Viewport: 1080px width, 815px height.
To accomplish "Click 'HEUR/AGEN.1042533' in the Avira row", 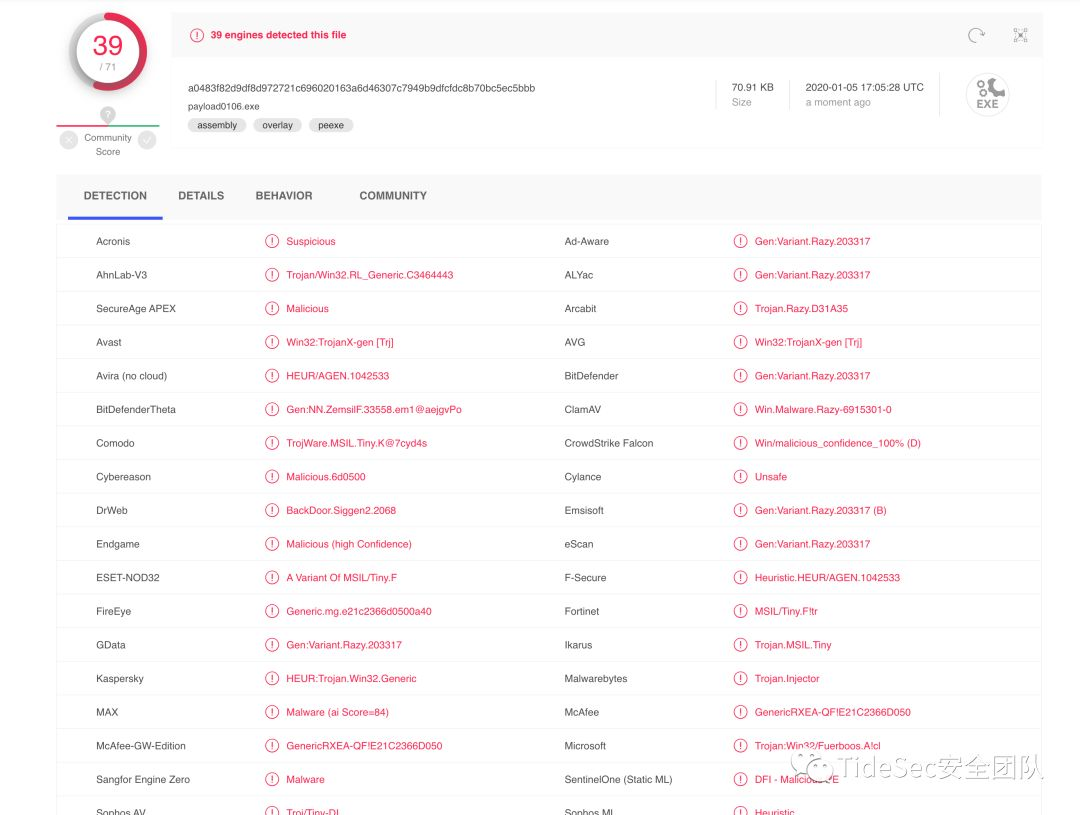I will coord(338,376).
